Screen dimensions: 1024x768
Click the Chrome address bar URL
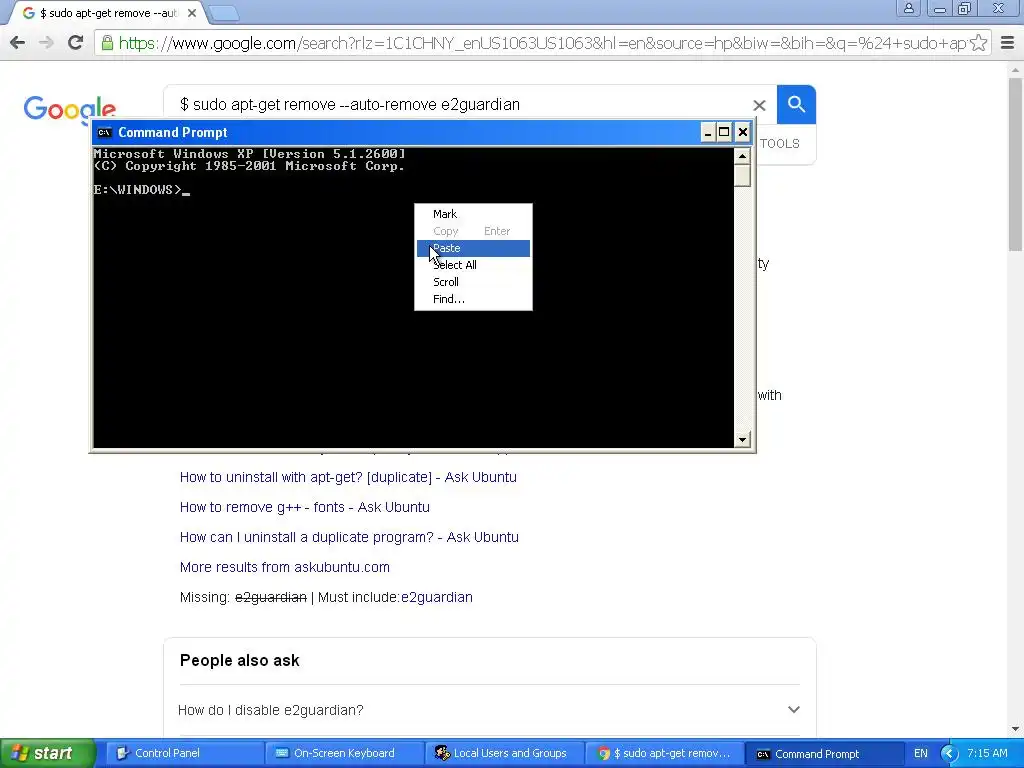pyautogui.click(x=542, y=43)
